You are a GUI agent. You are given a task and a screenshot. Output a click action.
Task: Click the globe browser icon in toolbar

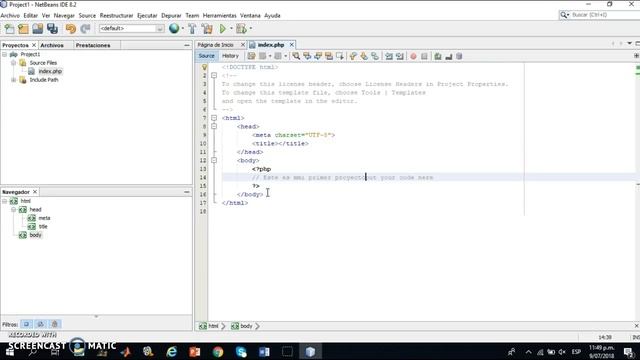tap(174, 29)
